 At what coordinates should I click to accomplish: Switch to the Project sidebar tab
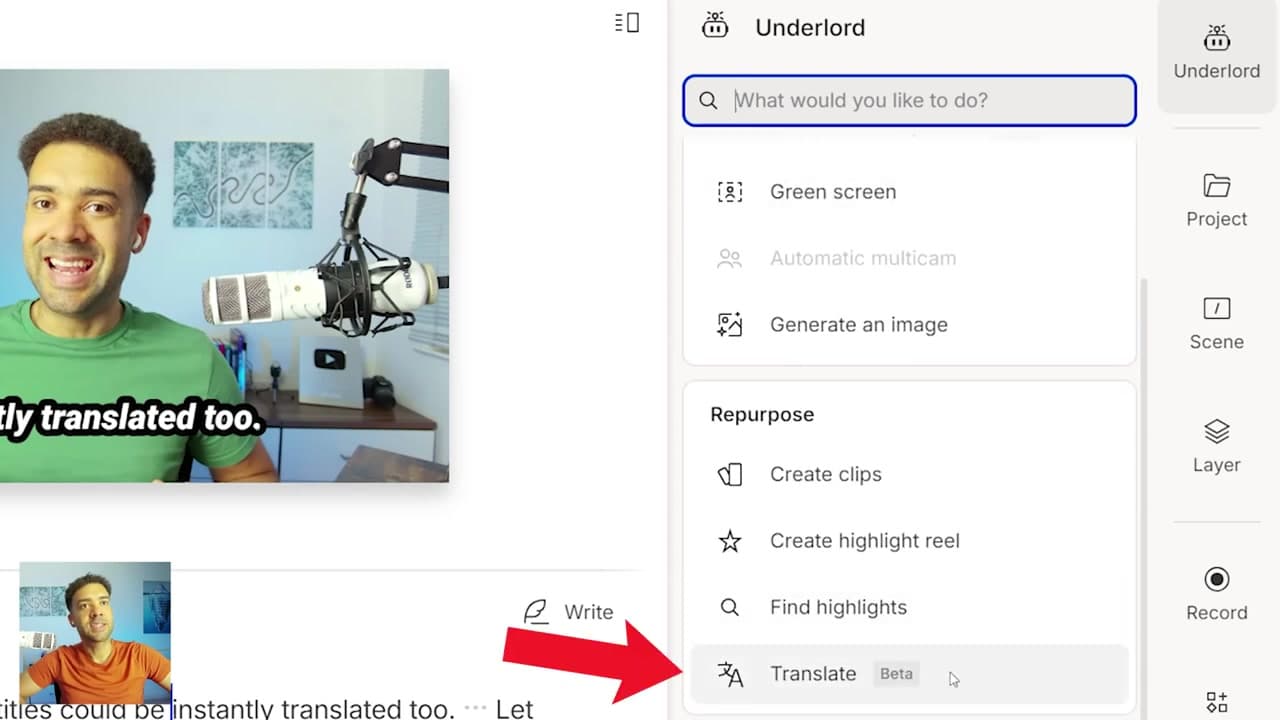coord(1216,200)
